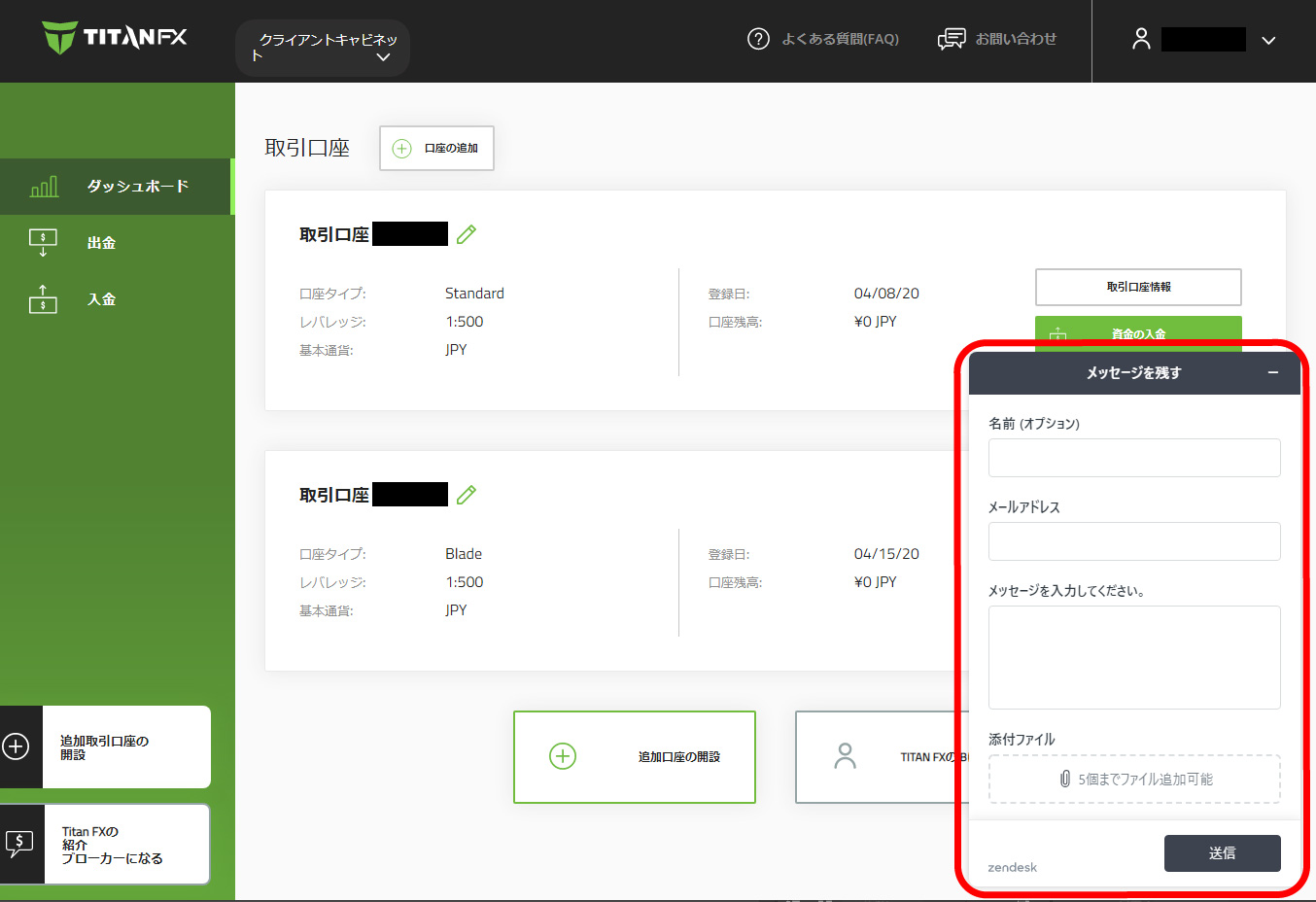Viewport: 1316px width, 902px height.
Task: Click the 送信 send button
Action: click(x=1222, y=853)
